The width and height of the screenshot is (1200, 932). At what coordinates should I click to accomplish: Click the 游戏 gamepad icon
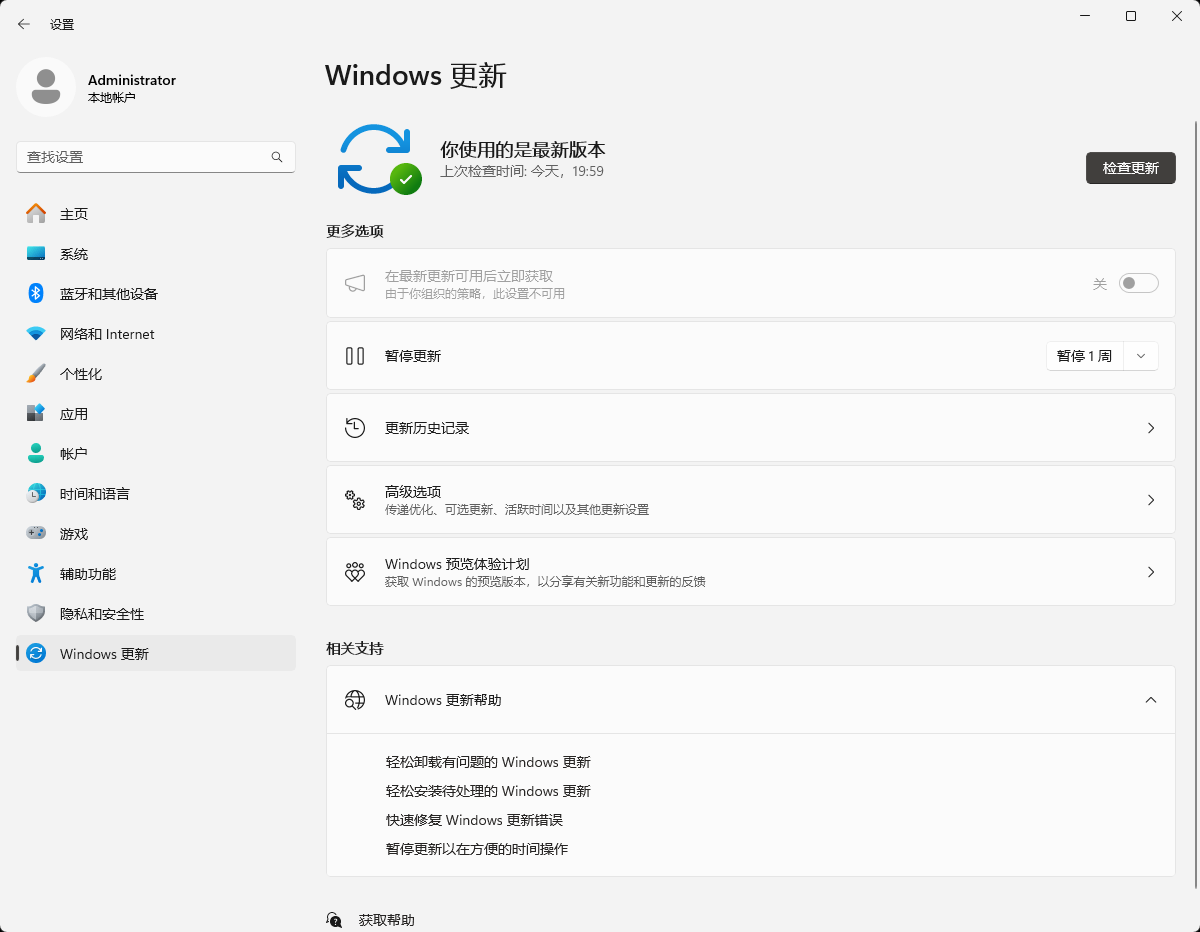pos(36,534)
